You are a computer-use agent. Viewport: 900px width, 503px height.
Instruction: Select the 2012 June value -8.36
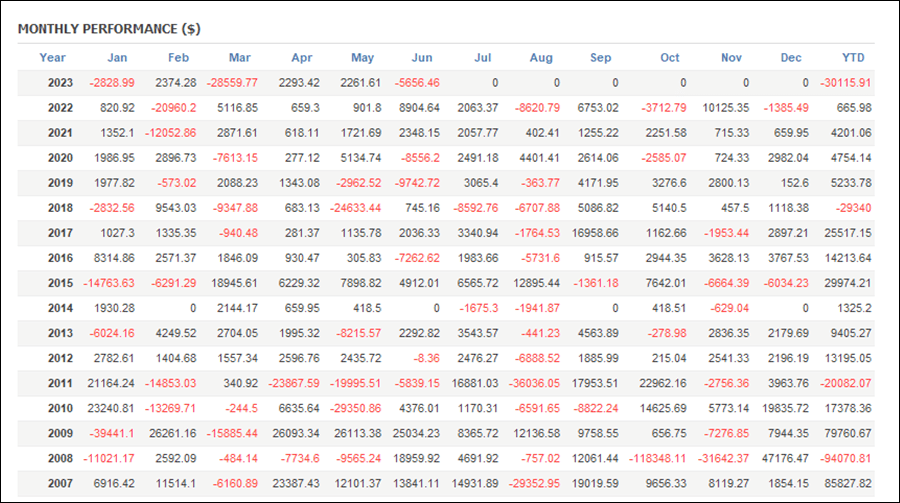coord(426,358)
